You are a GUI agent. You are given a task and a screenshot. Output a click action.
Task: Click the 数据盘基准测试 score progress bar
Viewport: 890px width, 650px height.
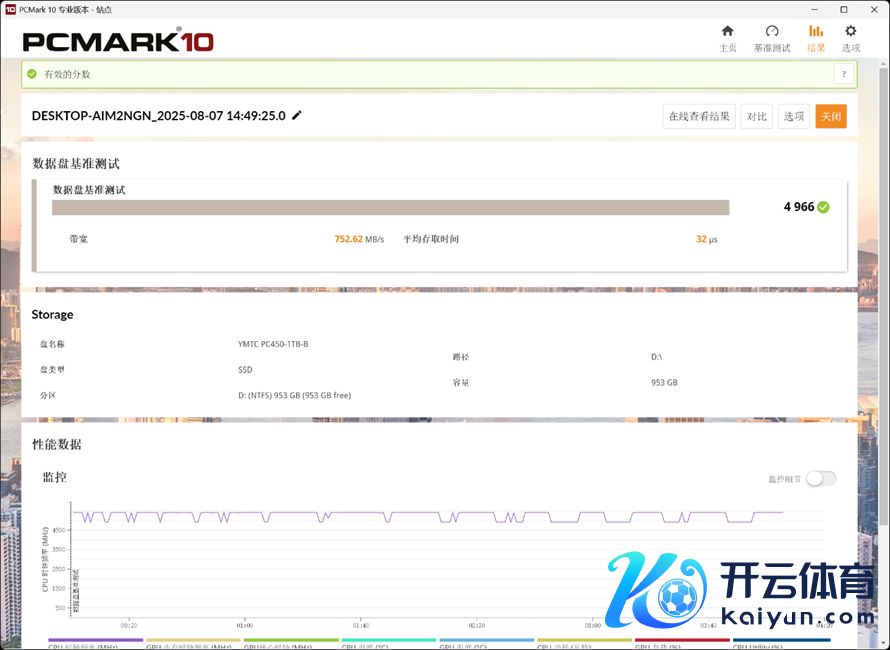coord(390,207)
